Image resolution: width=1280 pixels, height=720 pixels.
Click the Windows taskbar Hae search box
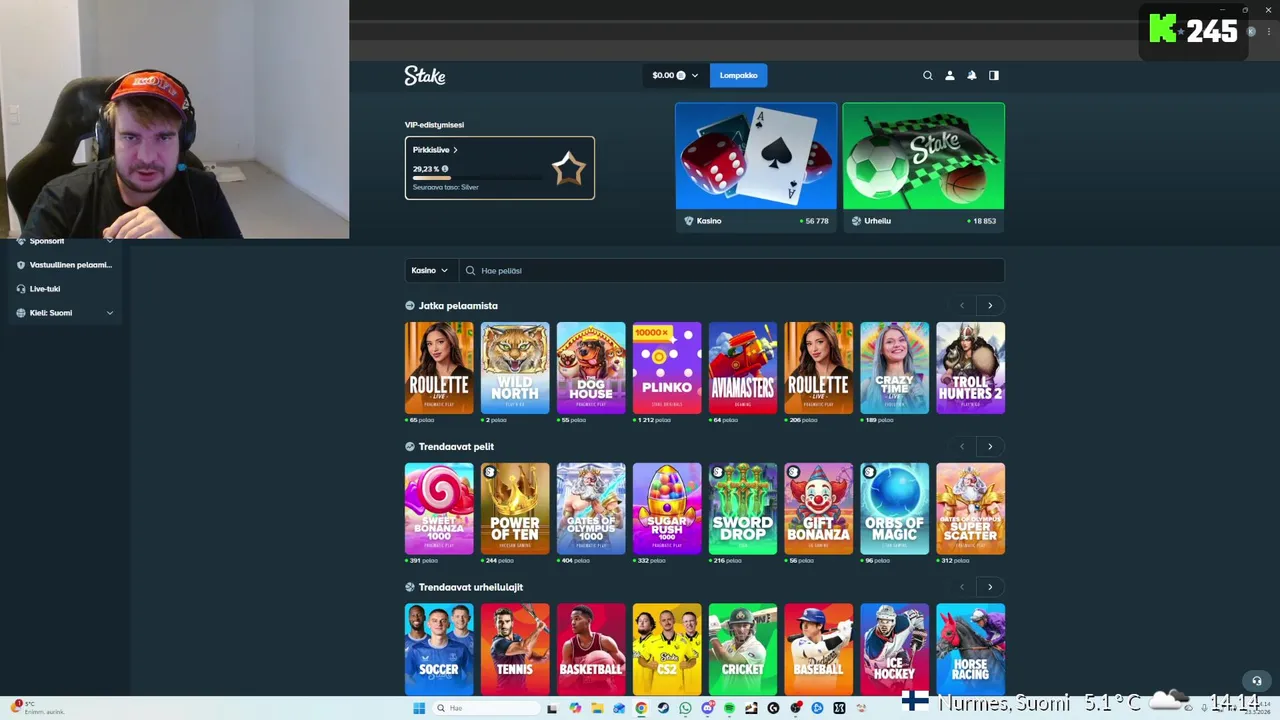[x=487, y=708]
